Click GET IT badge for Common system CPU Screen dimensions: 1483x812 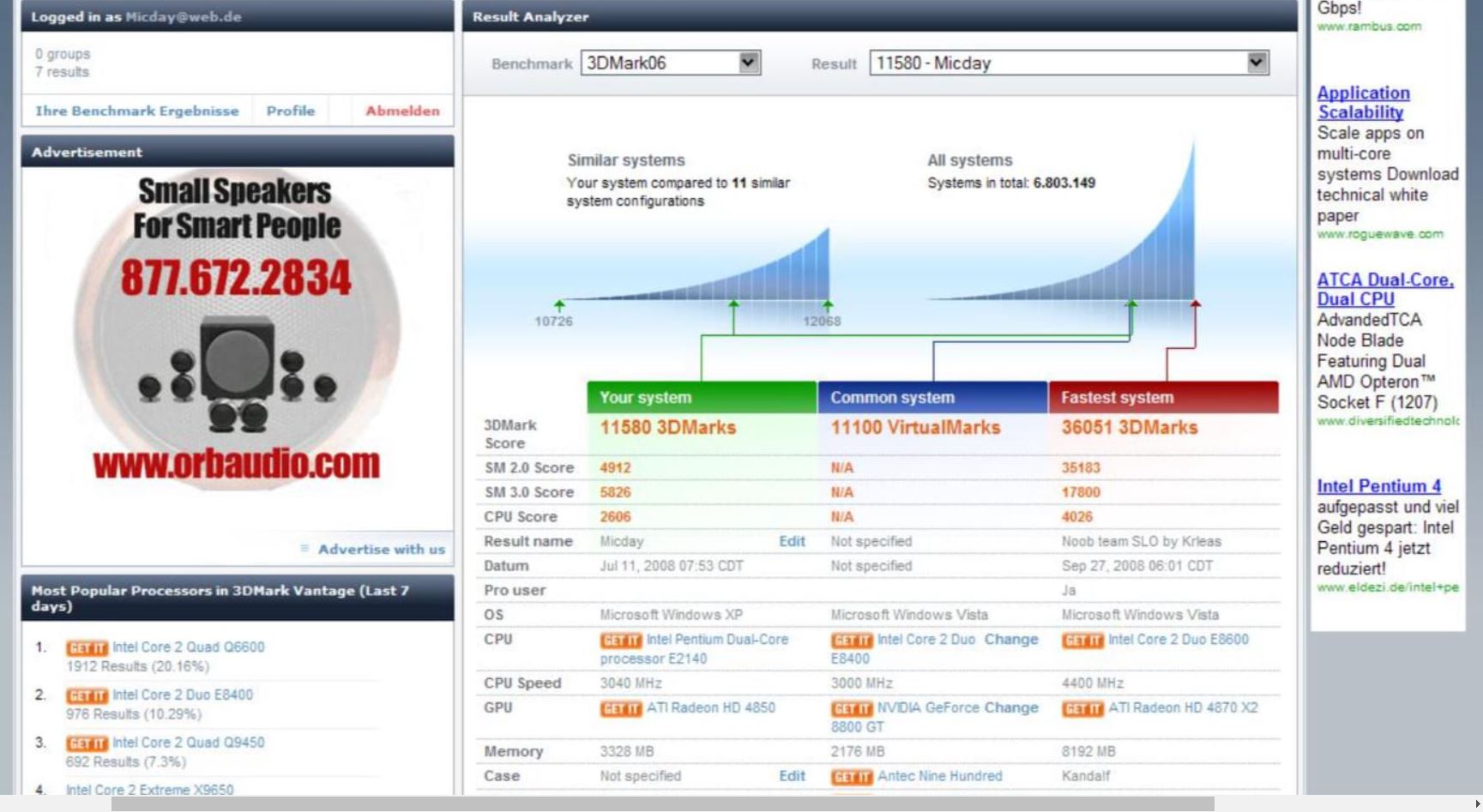click(x=852, y=641)
